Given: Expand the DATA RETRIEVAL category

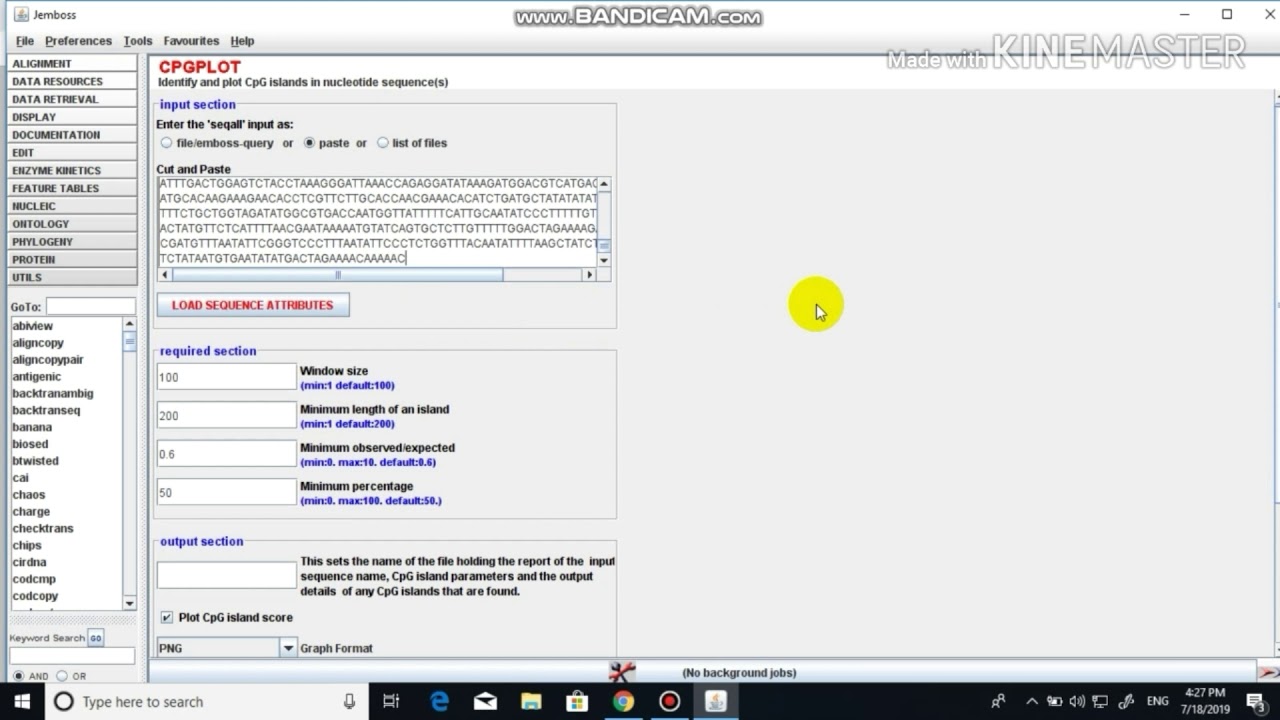Looking at the screenshot, I should click(x=72, y=100).
